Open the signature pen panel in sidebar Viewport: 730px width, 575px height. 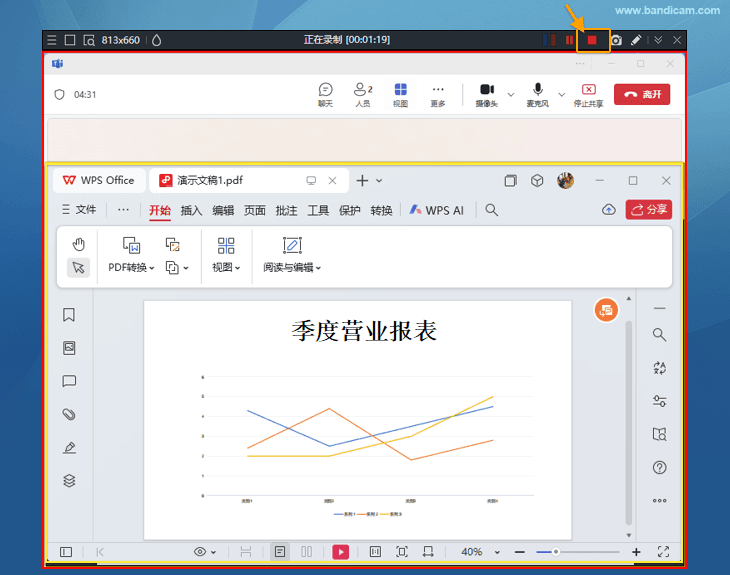[x=69, y=447]
